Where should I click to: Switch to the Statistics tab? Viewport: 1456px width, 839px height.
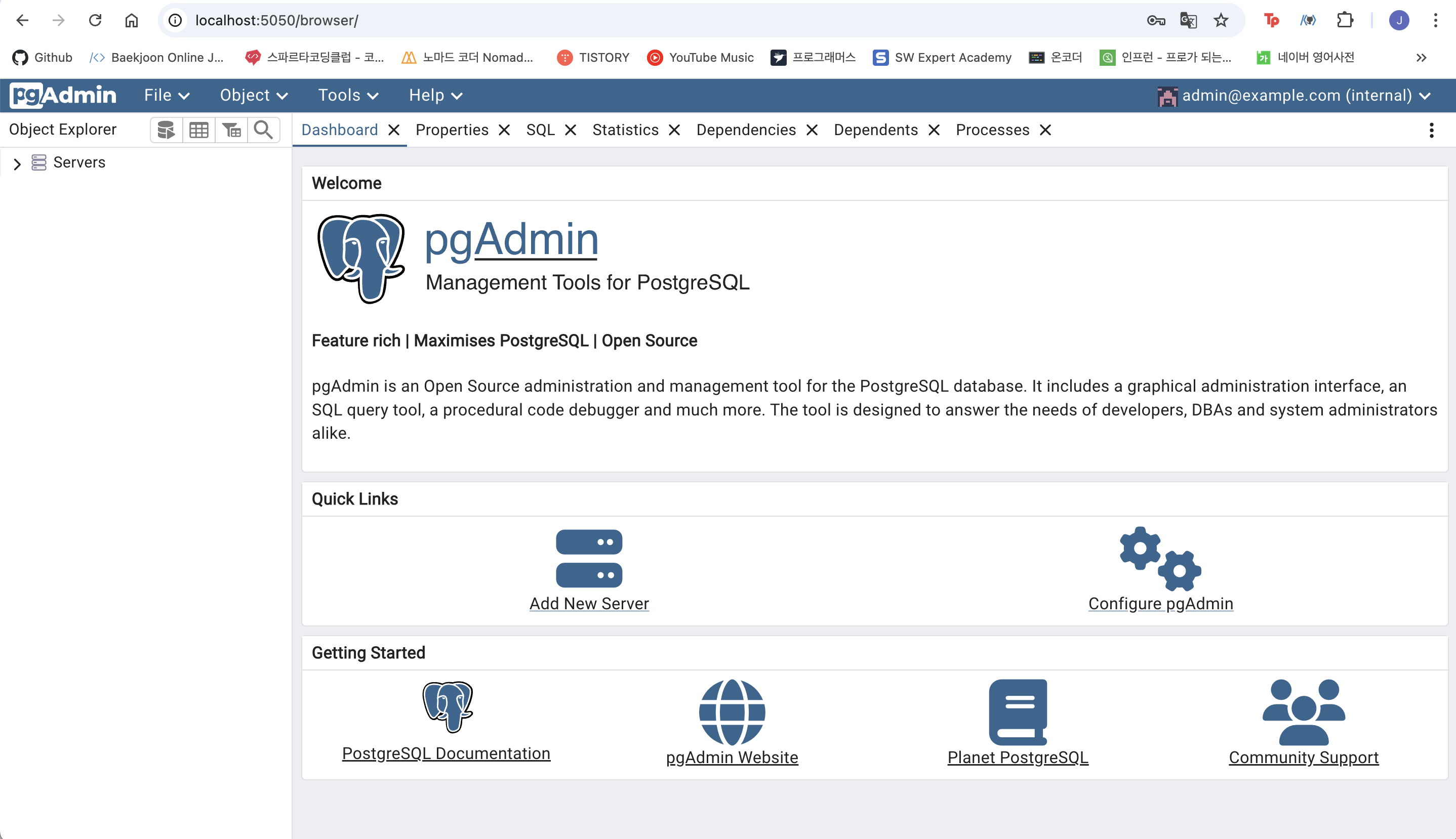pos(625,130)
